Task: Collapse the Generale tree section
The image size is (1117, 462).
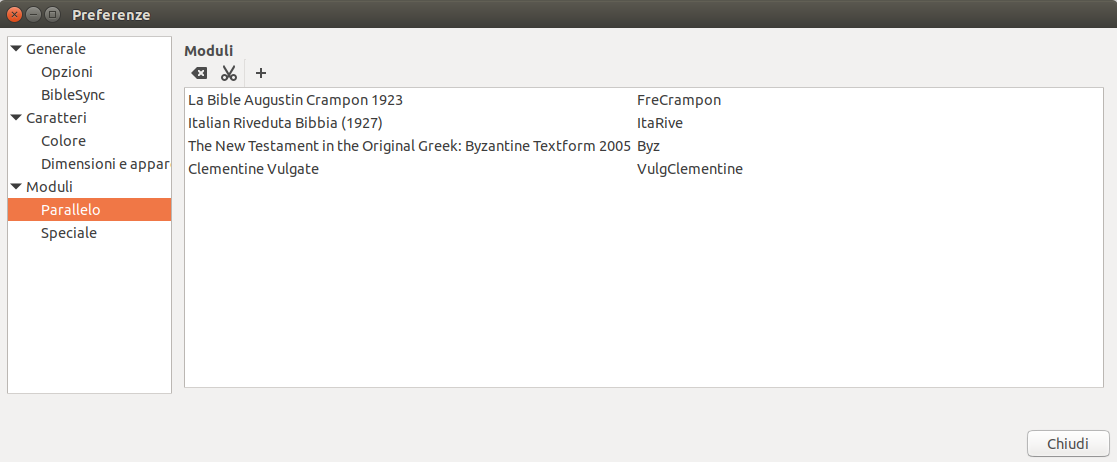Action: 16,48
